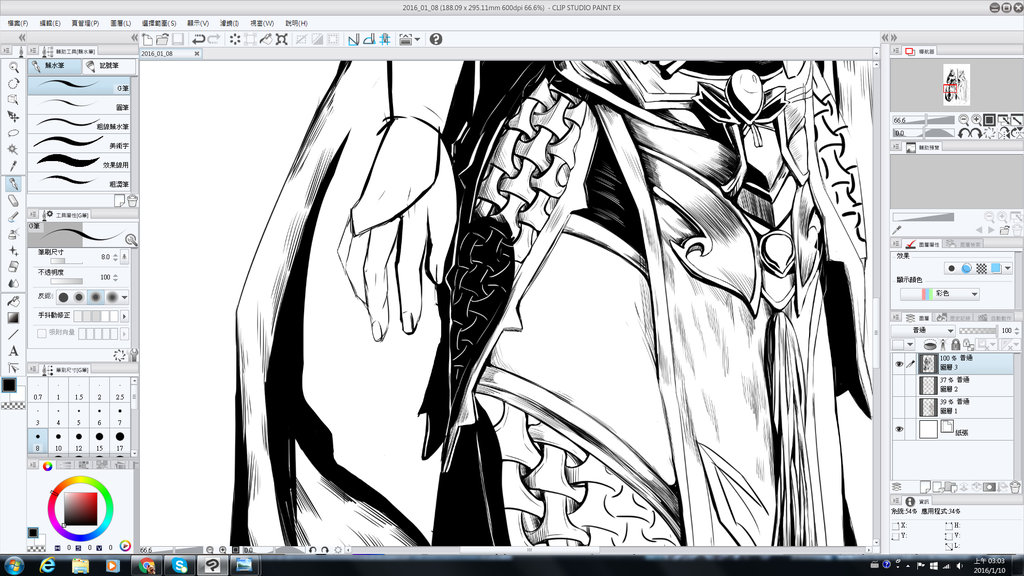Click the brush size 8.0 stepper arrows
This screenshot has height=576, width=1024.
coord(115,258)
